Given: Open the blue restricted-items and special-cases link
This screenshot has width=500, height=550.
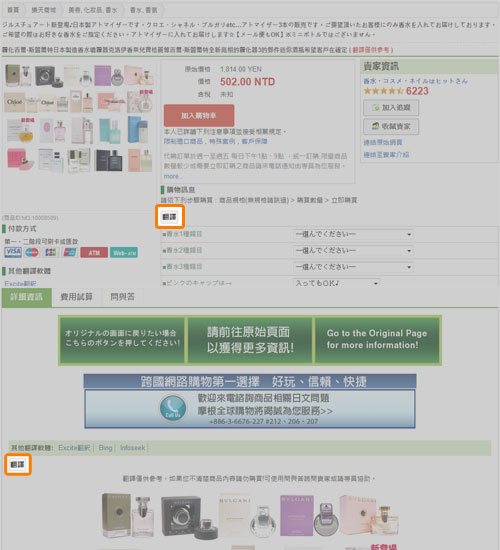Looking at the screenshot, I should pos(215,141).
